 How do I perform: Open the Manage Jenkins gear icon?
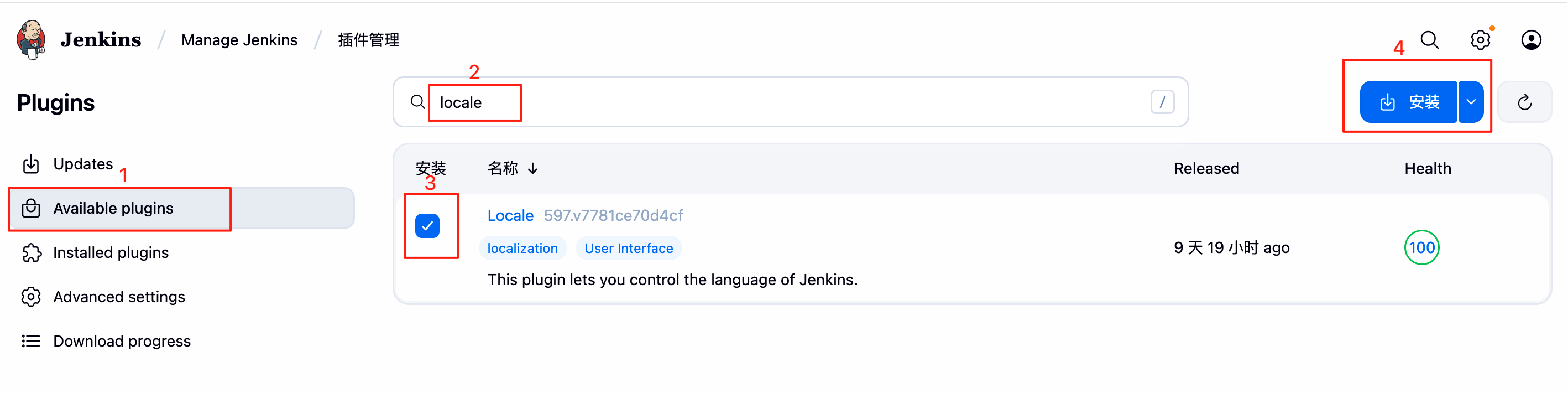[x=1480, y=40]
